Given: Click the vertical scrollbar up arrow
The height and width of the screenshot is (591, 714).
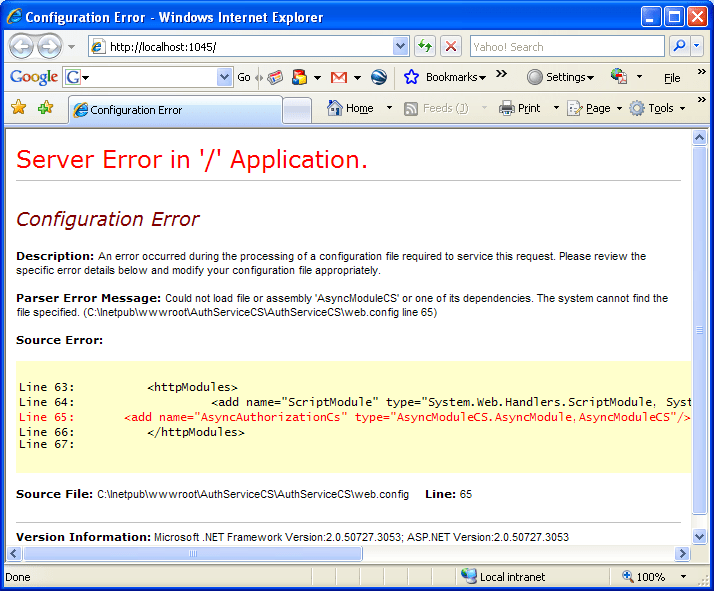Looking at the screenshot, I should (699, 137).
